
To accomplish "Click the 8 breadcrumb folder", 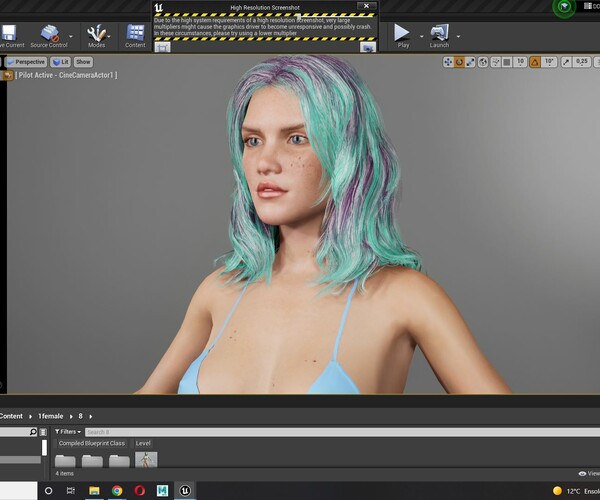I will (80, 416).
